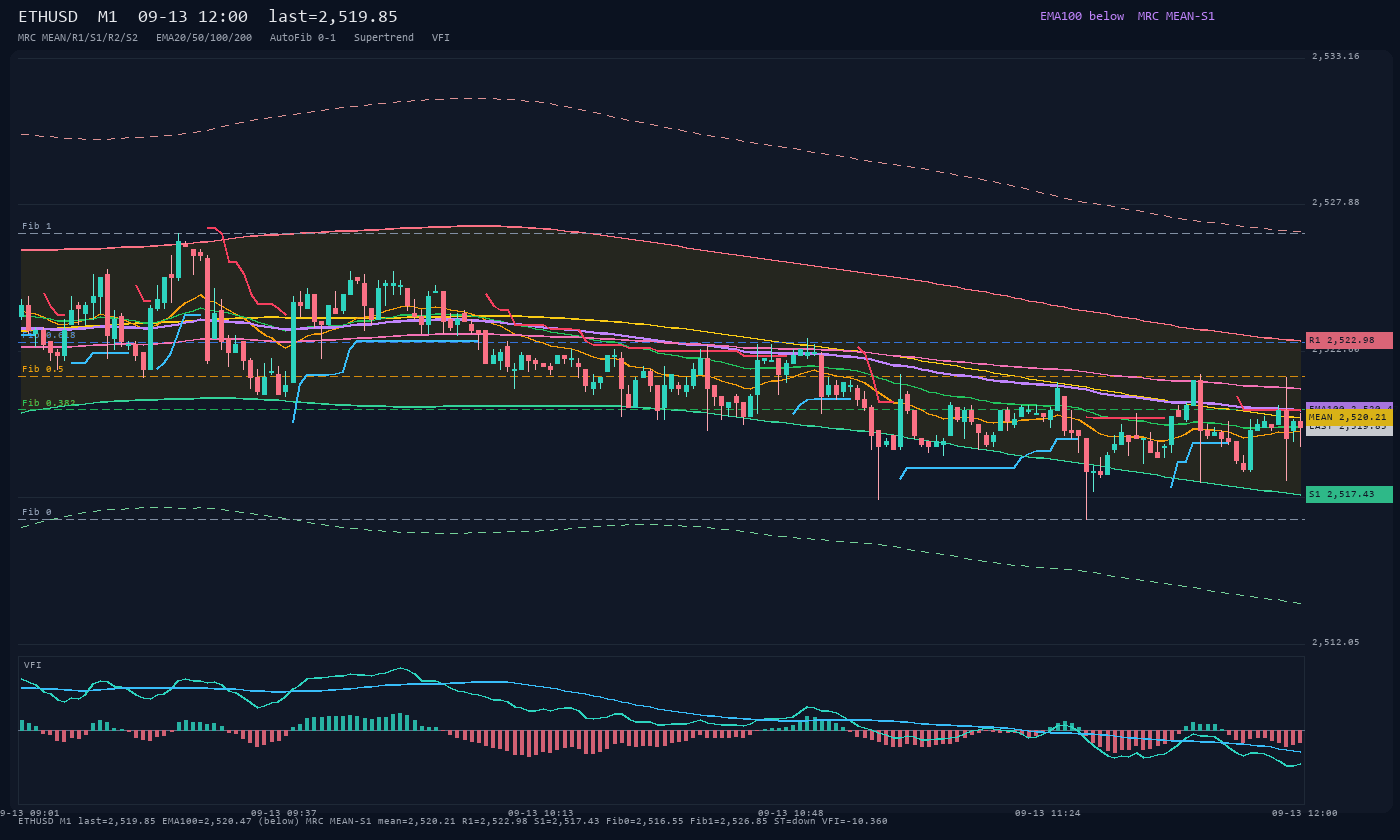Click the "09-13 10:48" time axis label
Viewport: 1400px width, 840px height.
[x=791, y=813]
